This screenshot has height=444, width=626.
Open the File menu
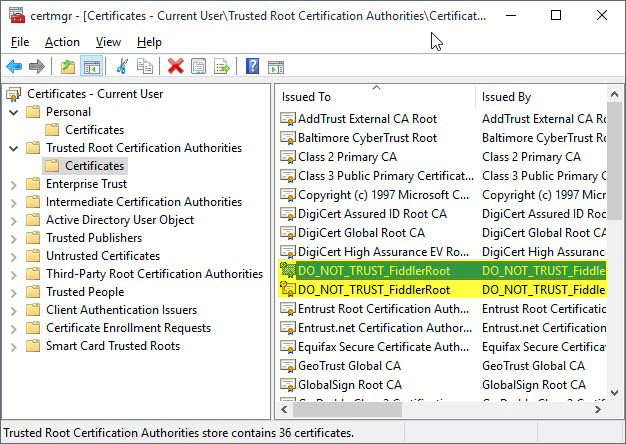(x=20, y=42)
